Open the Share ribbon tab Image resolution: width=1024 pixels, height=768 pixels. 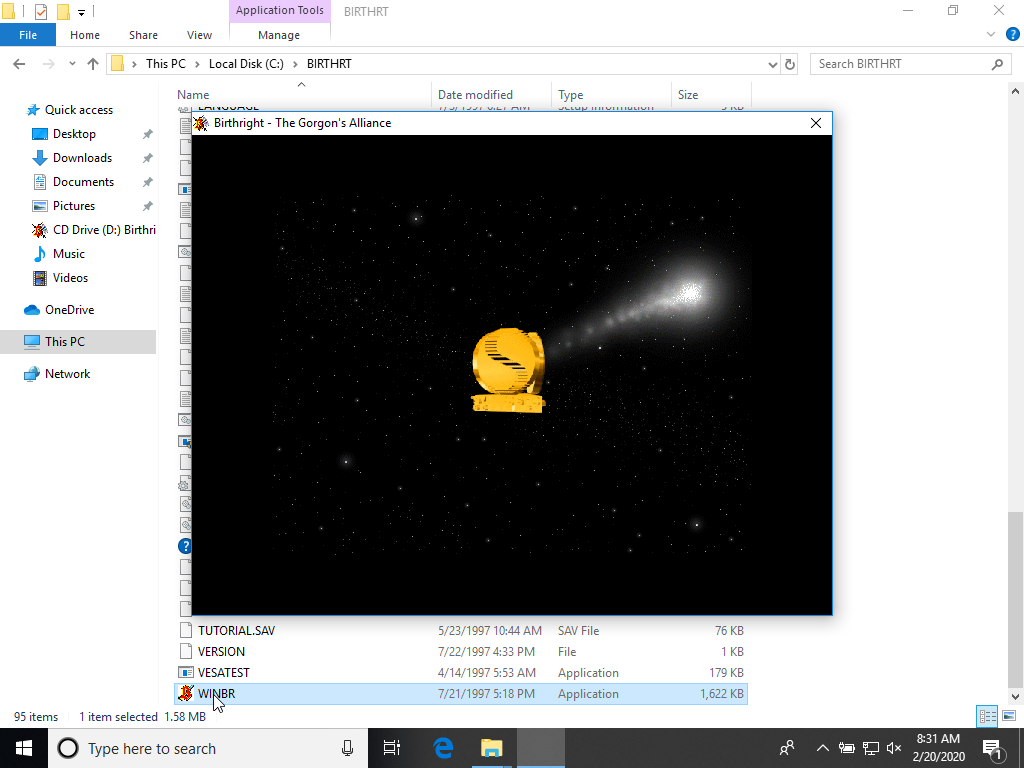click(143, 35)
